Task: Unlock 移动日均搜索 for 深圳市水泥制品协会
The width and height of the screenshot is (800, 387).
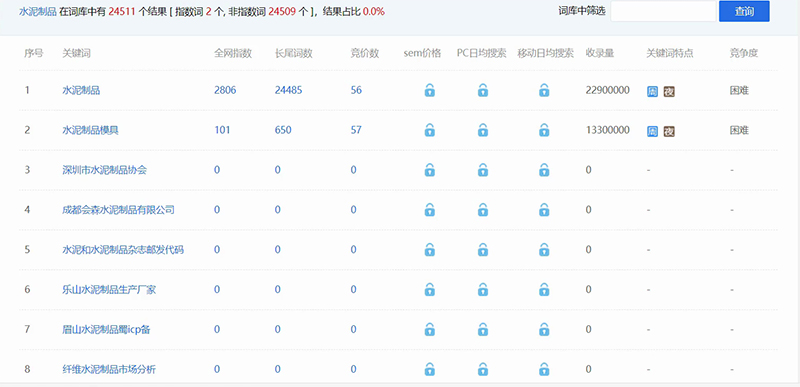Action: (544, 170)
